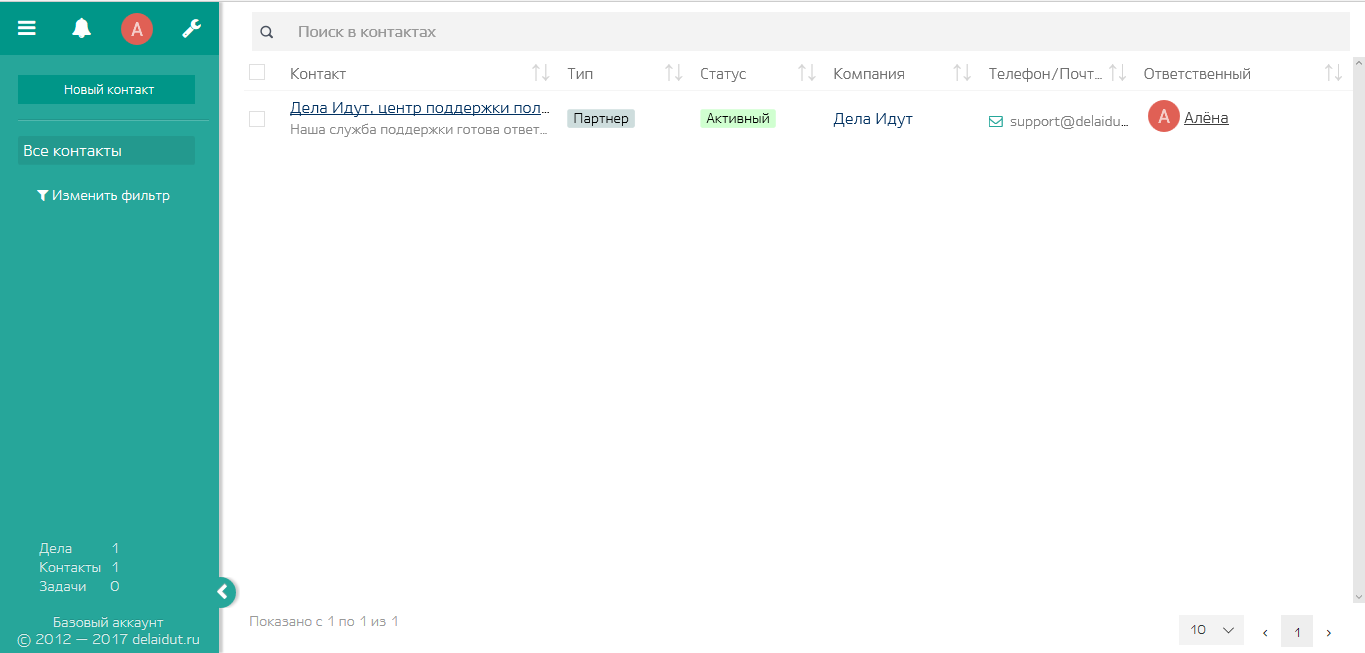1365x653 pixels.
Task: Sort by Телефон/Почта column arrows
Action: pos(1118,73)
